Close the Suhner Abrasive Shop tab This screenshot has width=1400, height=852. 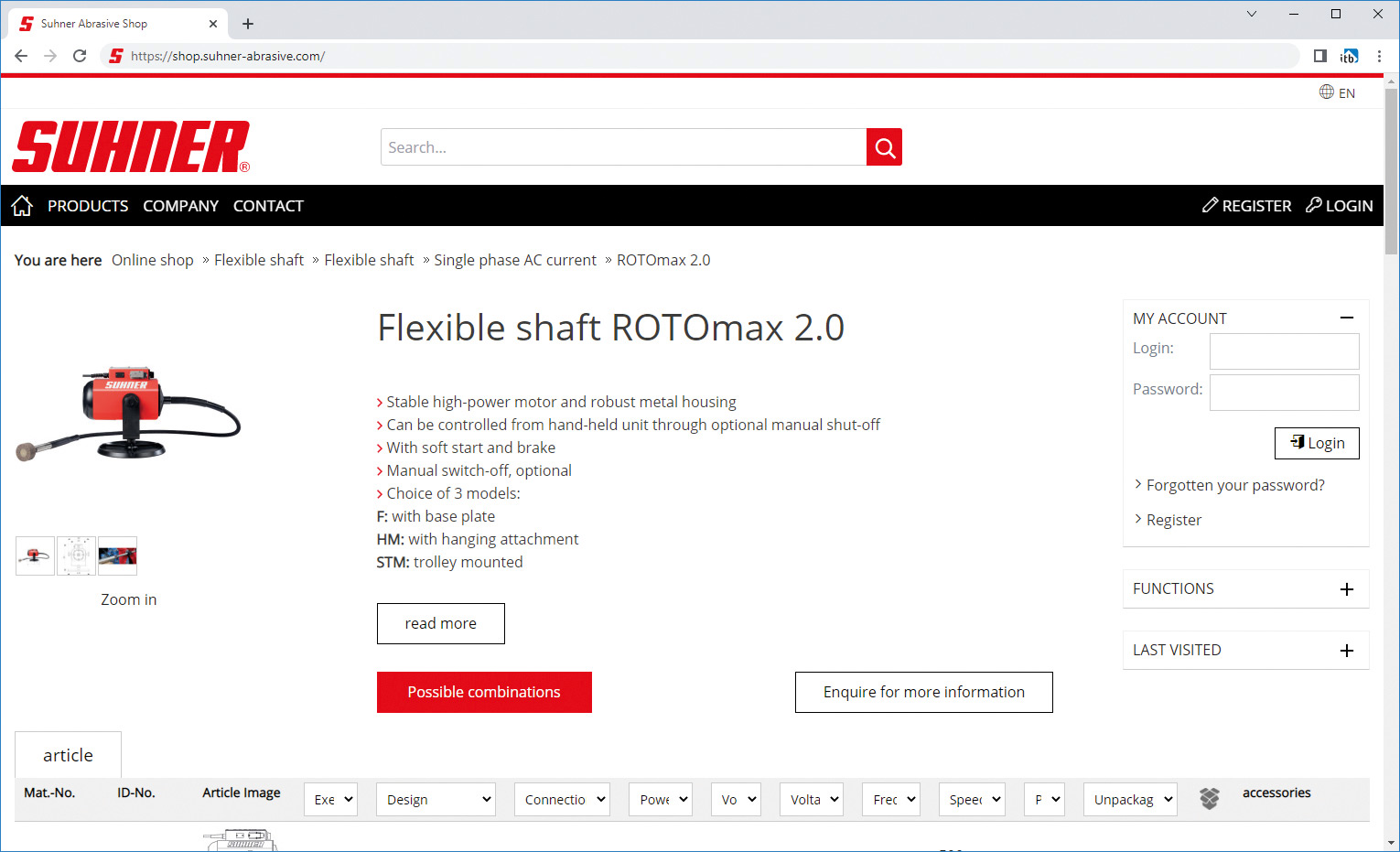[213, 24]
